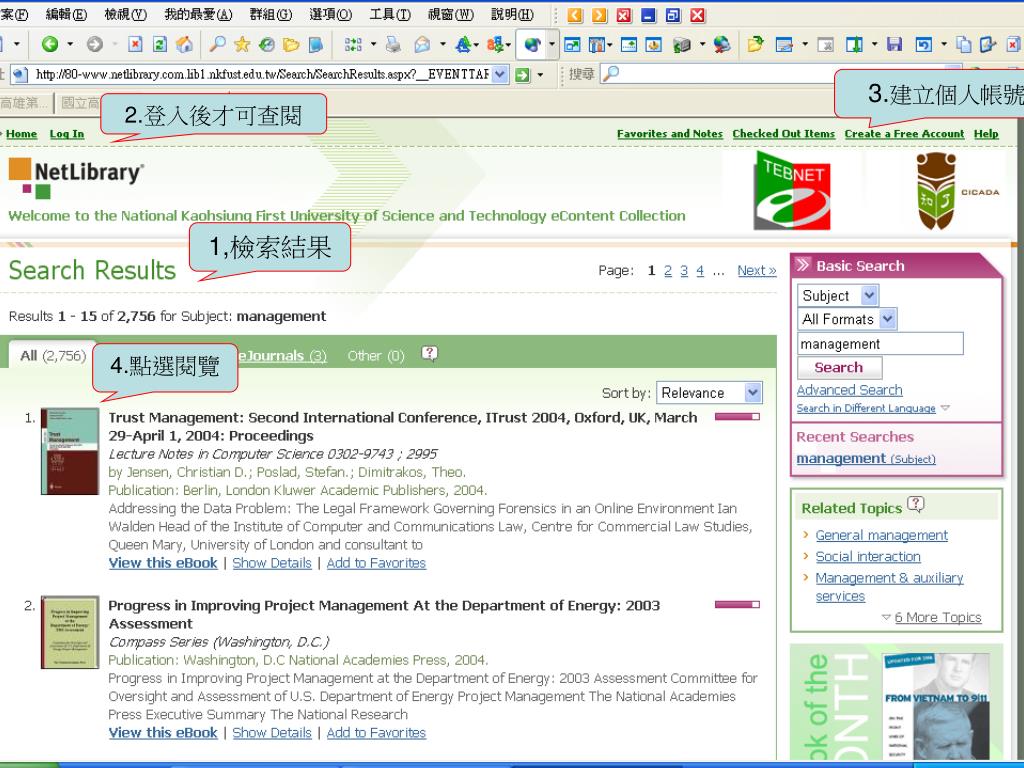
Task: Open the 檢視(V) menu
Action: click(125, 14)
